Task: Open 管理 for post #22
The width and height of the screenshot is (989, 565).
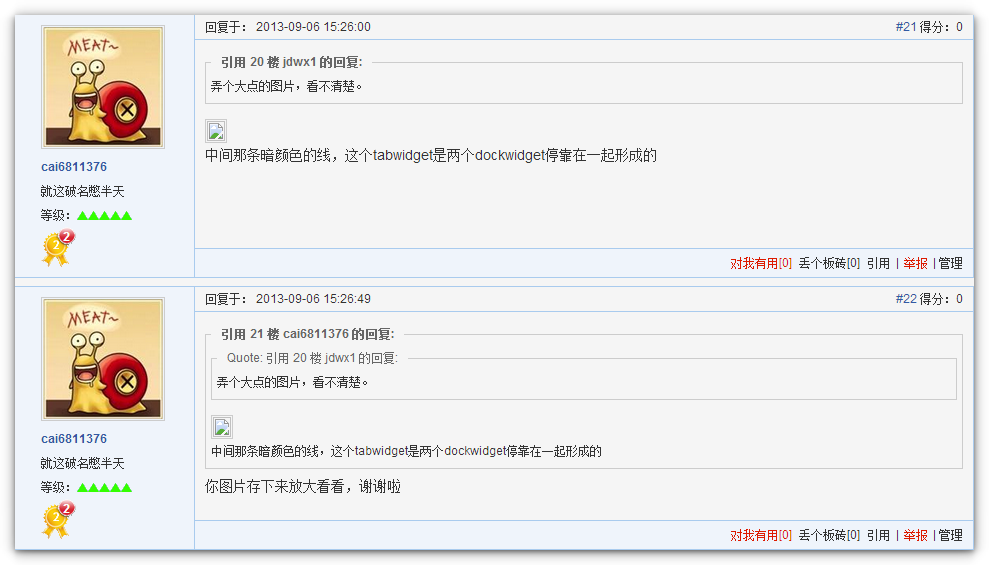Action: click(x=950, y=535)
